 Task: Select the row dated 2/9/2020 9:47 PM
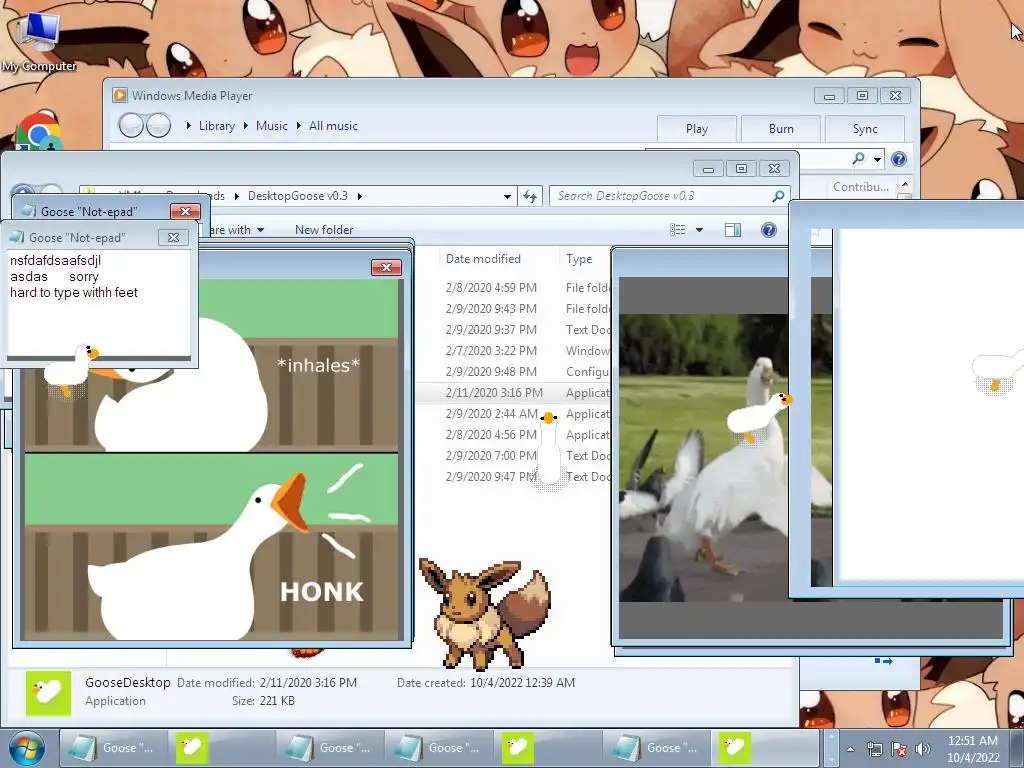pos(513,477)
